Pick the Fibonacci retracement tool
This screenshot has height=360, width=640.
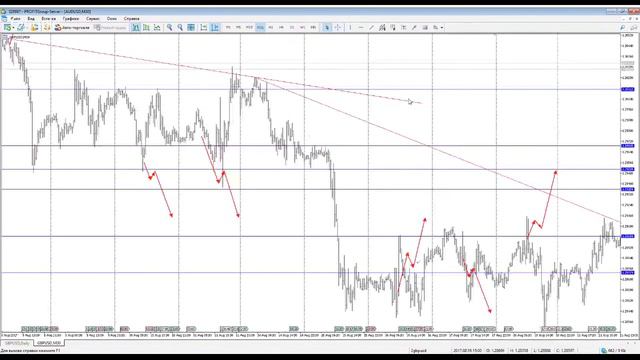pos(393,27)
